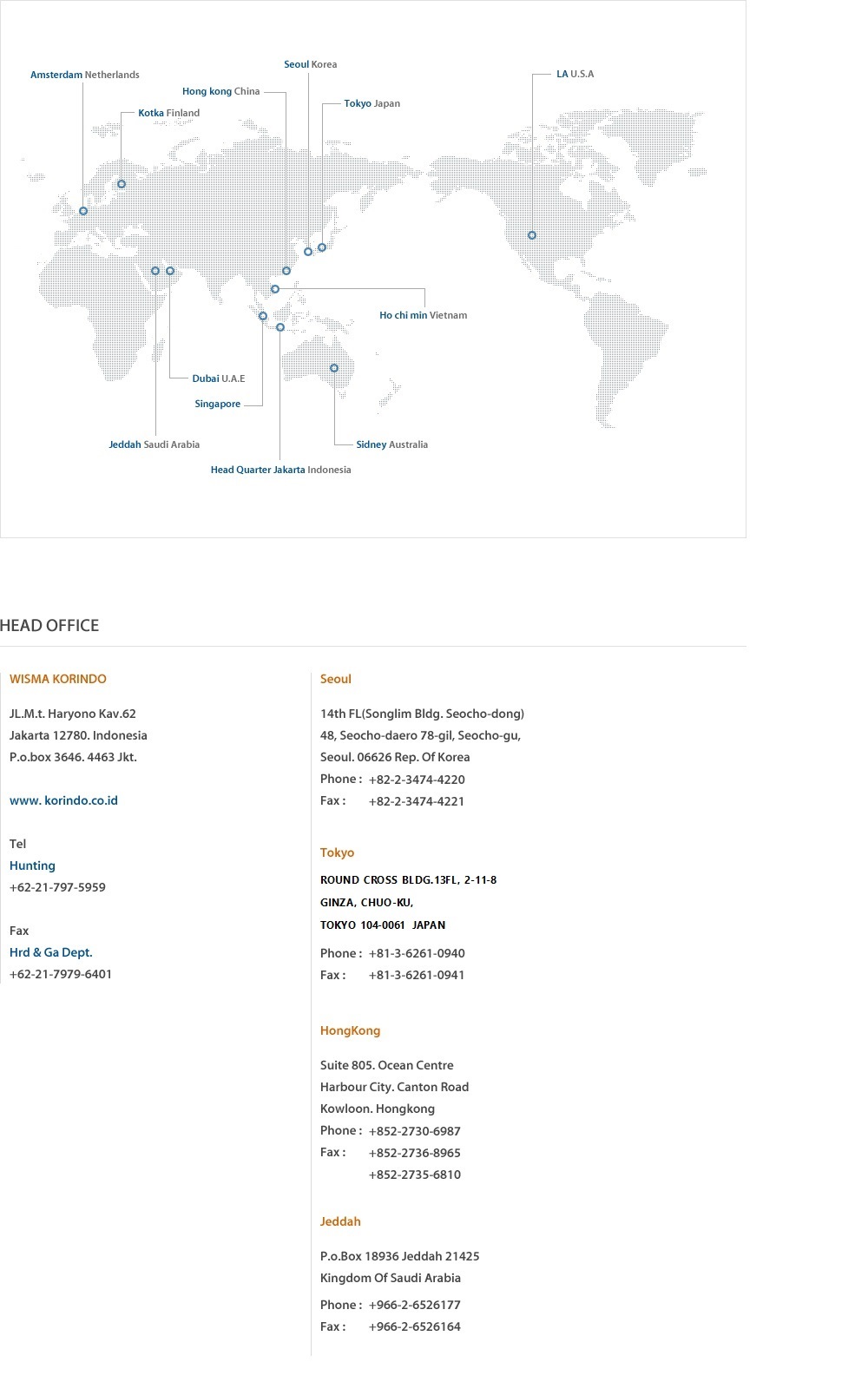
Task: Click the Jeddah office heading
Action: (x=340, y=1221)
